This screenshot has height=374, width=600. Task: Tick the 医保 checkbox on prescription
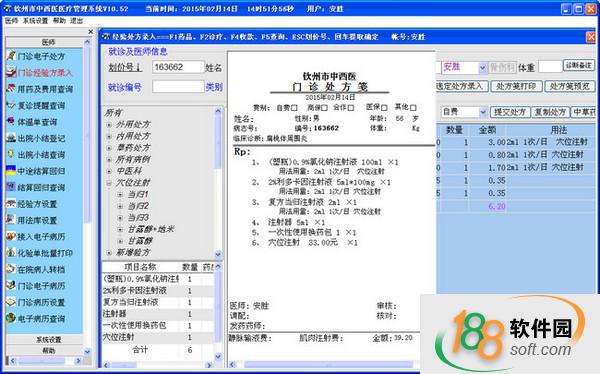tap(384, 108)
